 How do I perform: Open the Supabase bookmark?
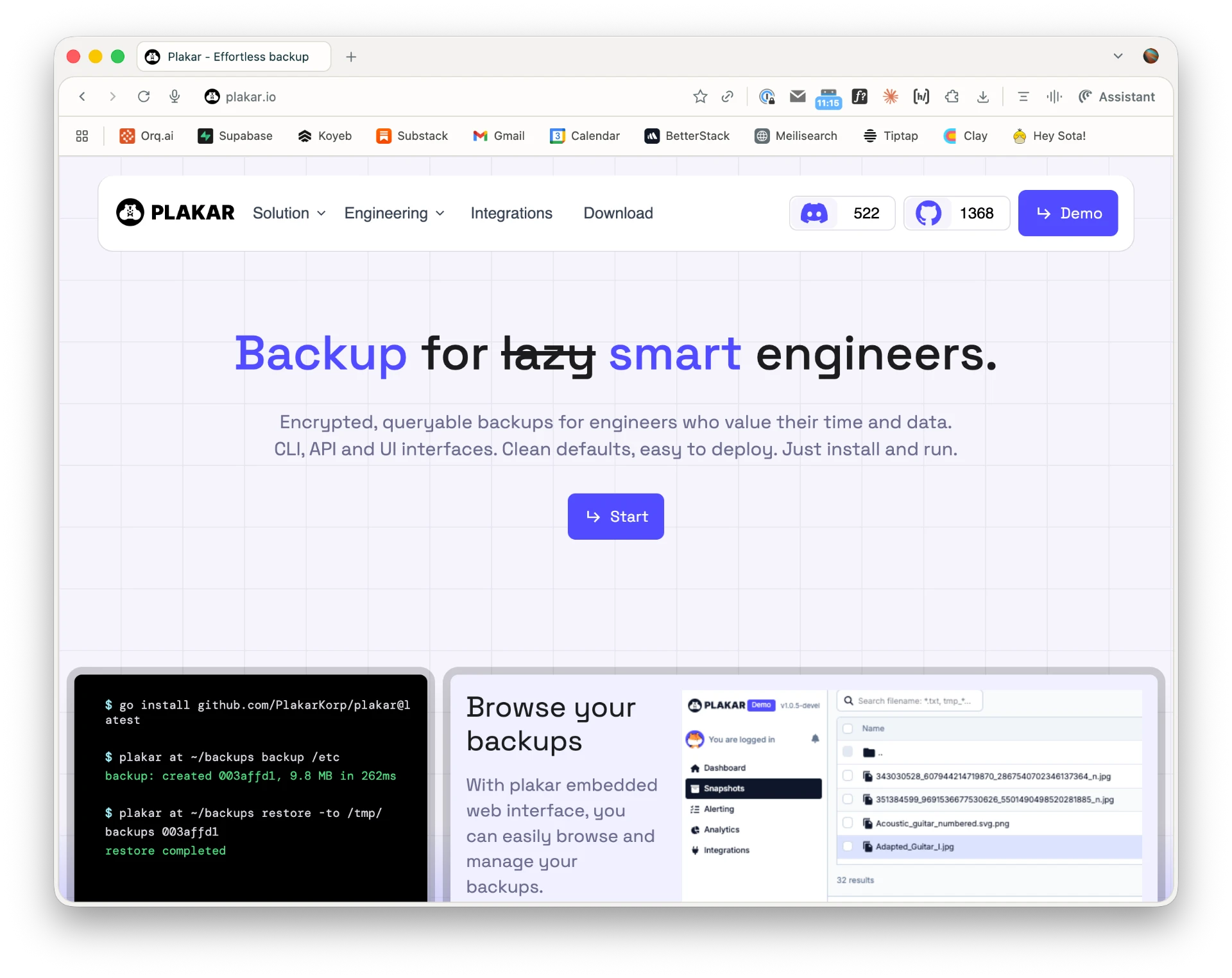(x=235, y=136)
